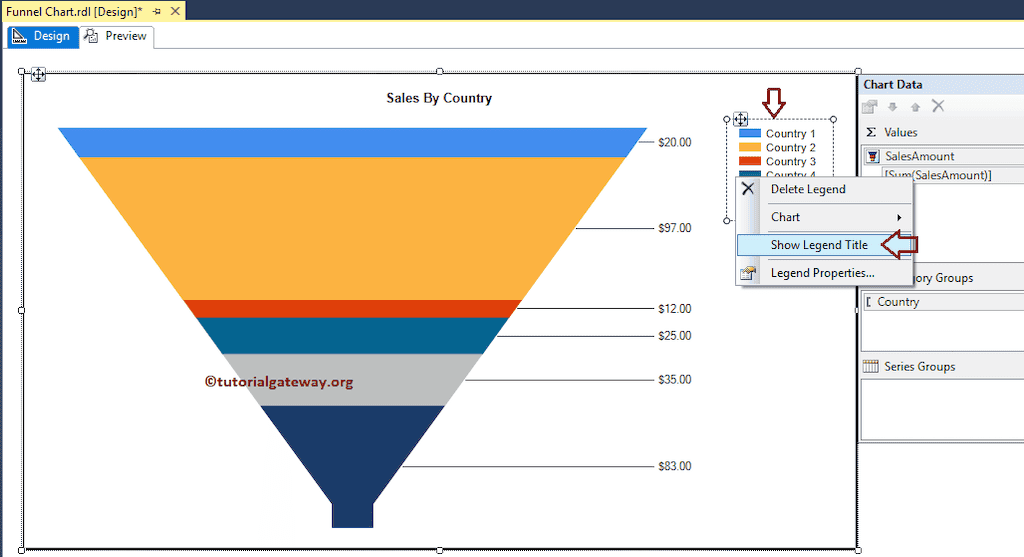The image size is (1024, 557).
Task: Click the delete X icon in Chart Data
Action: coord(938,106)
